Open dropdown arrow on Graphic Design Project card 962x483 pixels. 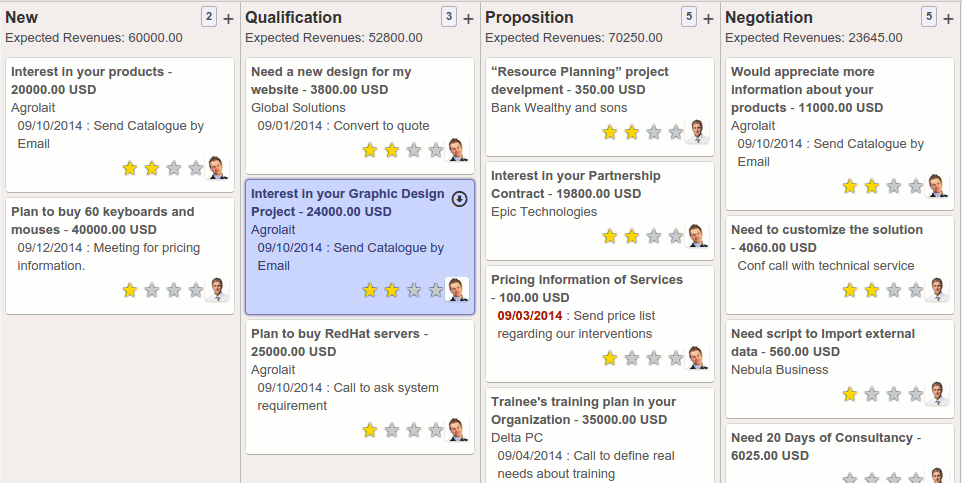[x=459, y=198]
